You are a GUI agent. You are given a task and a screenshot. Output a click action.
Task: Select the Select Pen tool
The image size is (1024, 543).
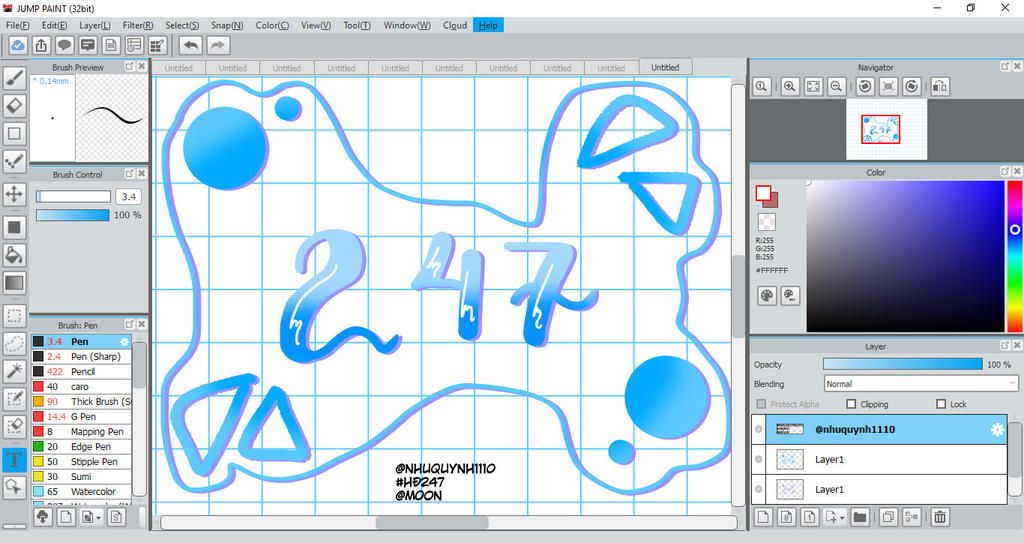click(14, 399)
